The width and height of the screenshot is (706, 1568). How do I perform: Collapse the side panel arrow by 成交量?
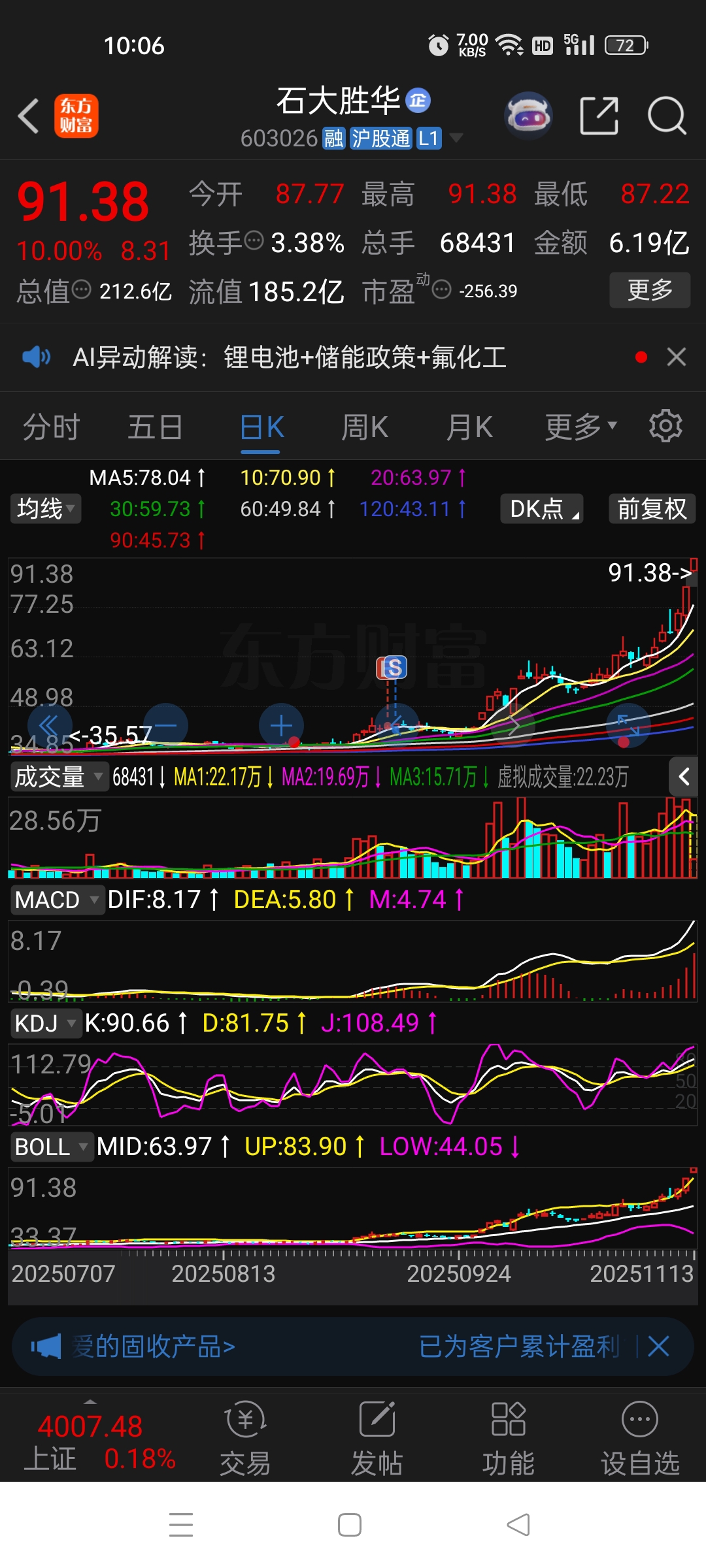pyautogui.click(x=684, y=777)
